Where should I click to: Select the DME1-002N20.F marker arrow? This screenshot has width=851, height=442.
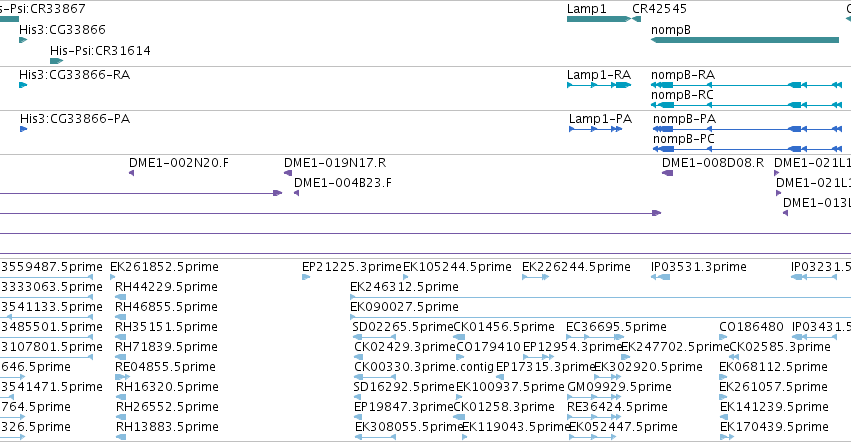click(131, 173)
